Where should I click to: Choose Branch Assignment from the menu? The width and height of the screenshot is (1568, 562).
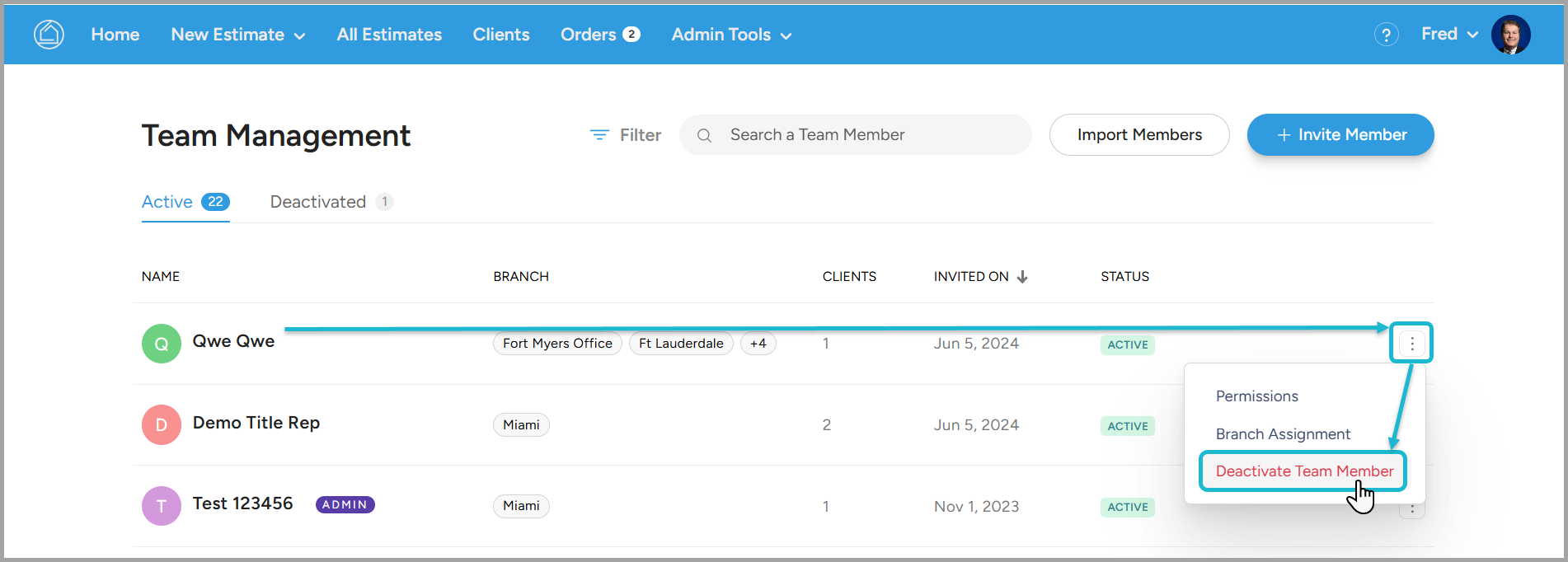[1283, 434]
